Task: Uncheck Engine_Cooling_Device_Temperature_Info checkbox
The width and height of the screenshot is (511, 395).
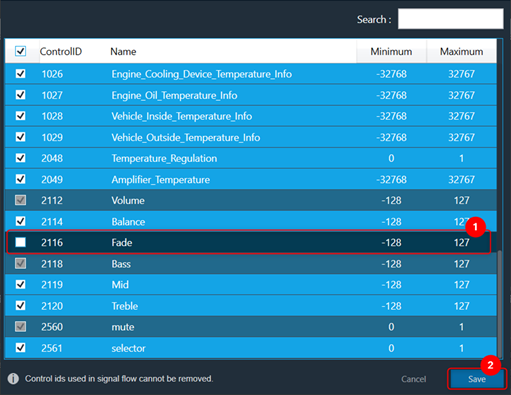Action: [21, 74]
